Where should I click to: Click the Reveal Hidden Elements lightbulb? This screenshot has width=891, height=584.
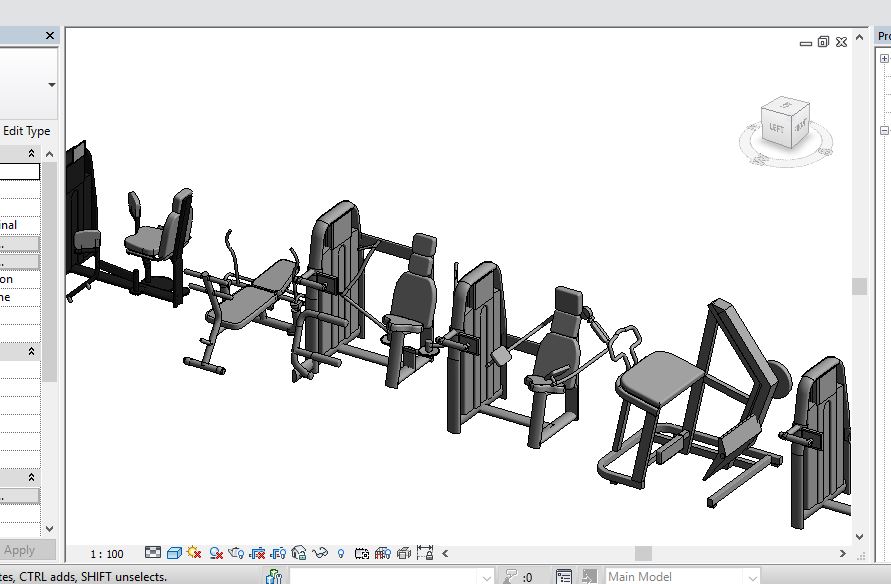[x=341, y=551]
